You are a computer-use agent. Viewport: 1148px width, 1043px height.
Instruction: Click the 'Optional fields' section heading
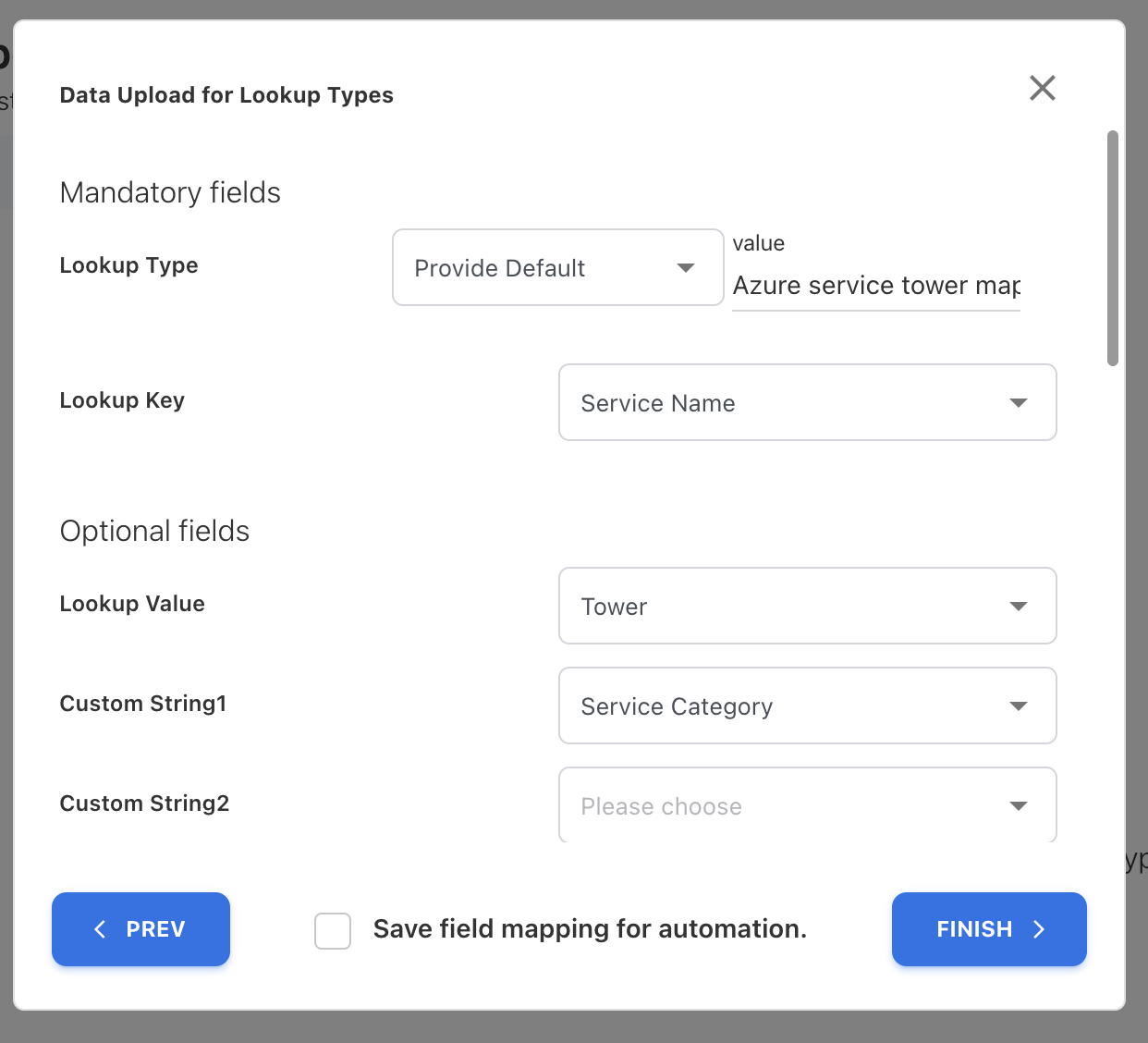pos(154,532)
